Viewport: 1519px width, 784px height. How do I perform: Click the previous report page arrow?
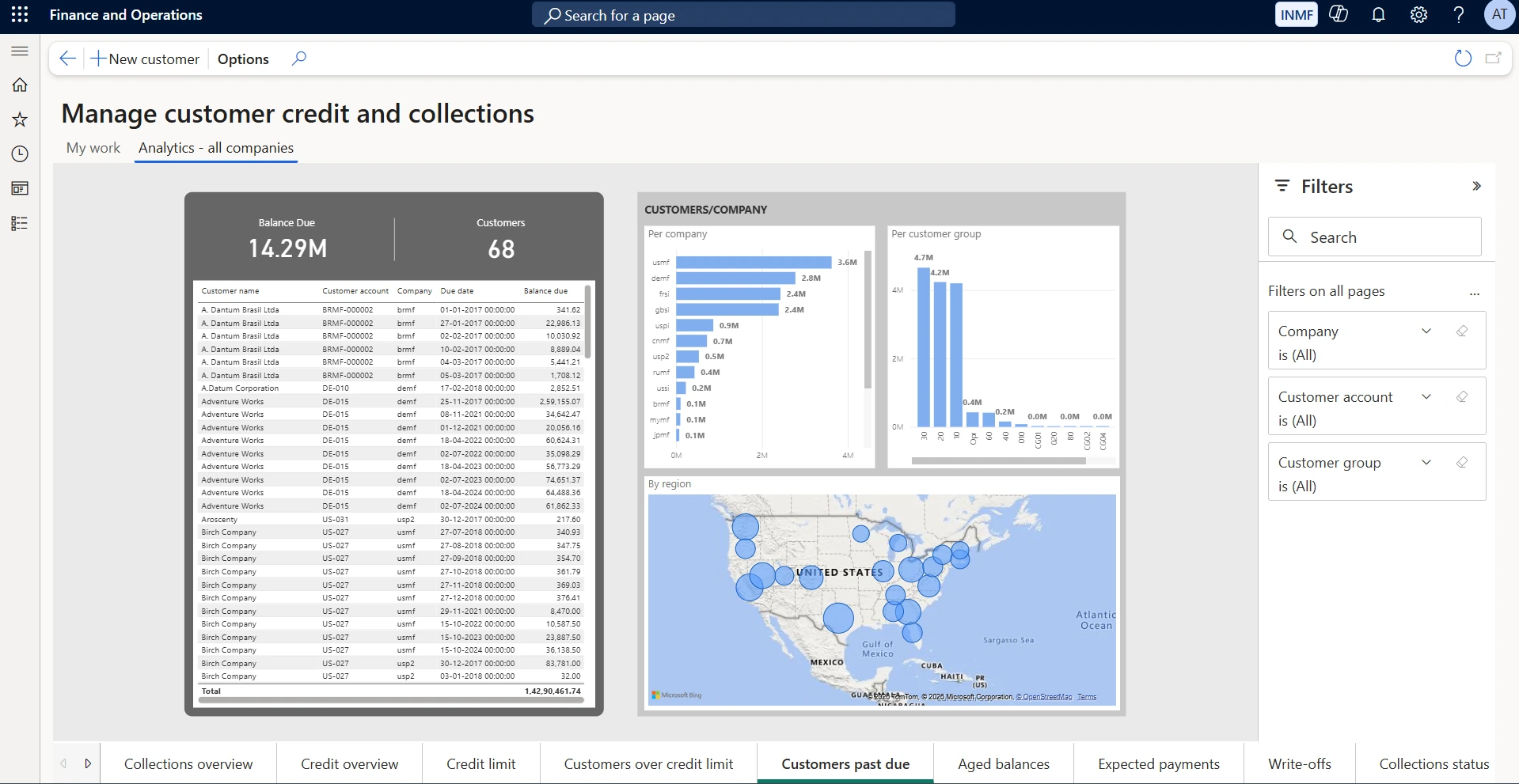pos(63,763)
